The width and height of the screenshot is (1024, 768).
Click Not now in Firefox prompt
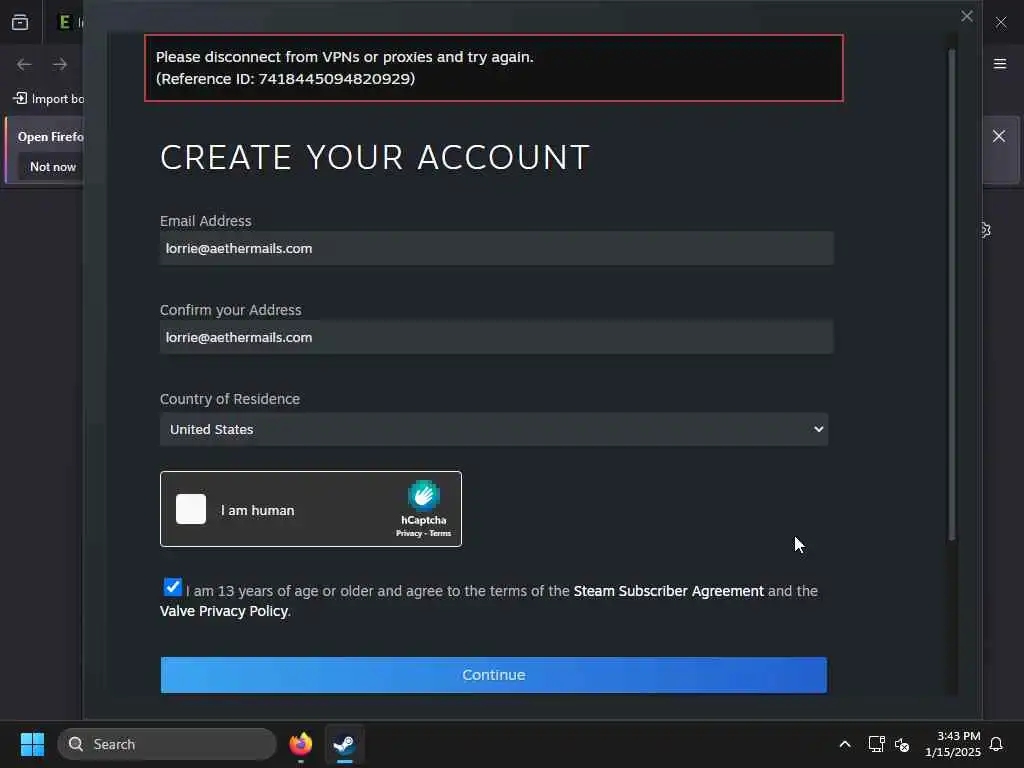coord(53,167)
